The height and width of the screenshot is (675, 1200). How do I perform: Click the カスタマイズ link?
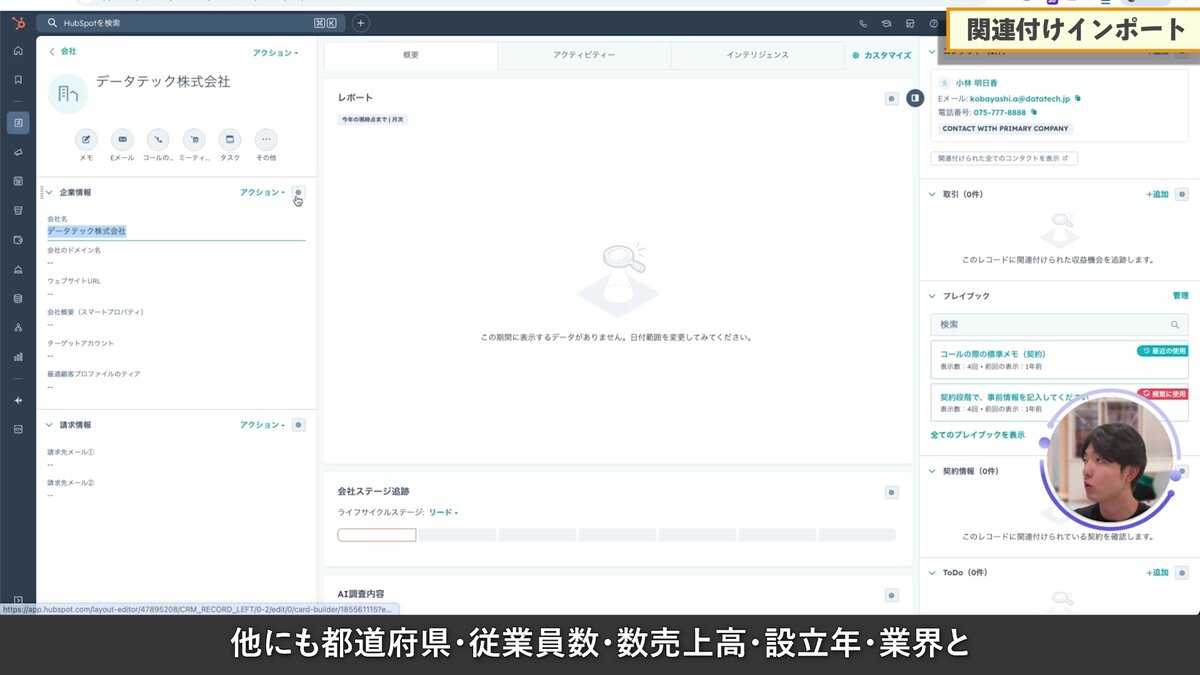[881, 55]
